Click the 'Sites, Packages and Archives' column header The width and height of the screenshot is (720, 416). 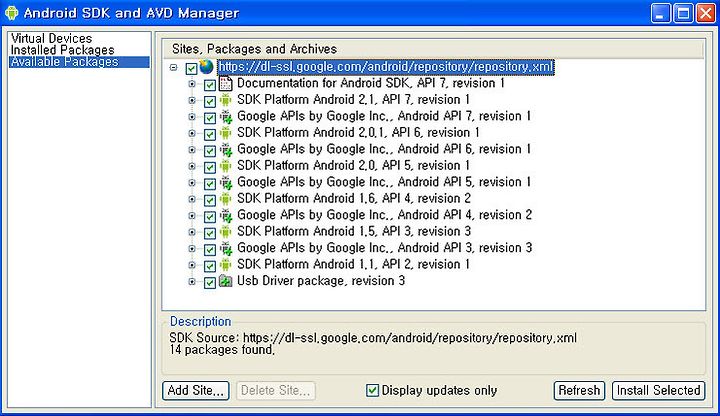[433, 49]
